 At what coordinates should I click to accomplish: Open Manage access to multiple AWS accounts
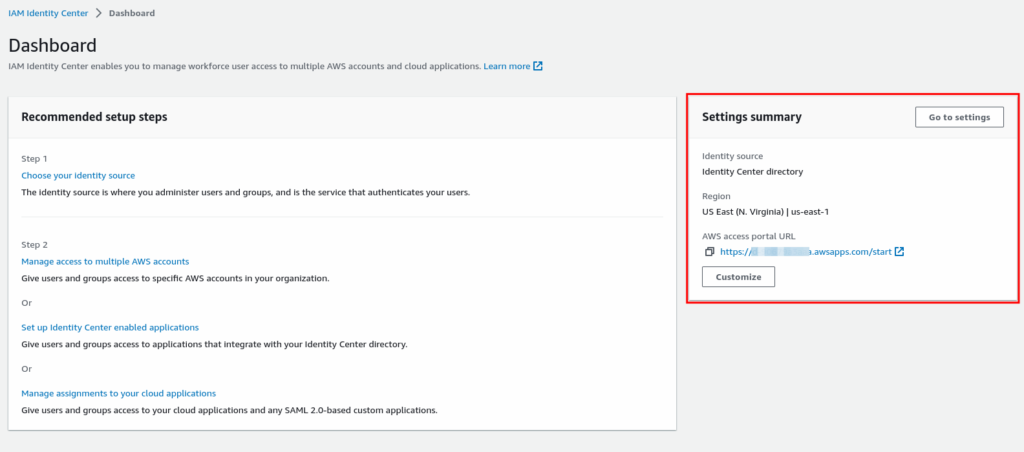point(105,261)
